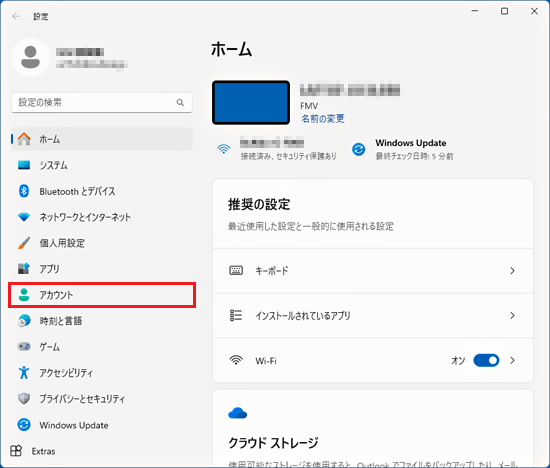
Task: Open プライバシーとセキュリティ category
Action: tap(102, 399)
